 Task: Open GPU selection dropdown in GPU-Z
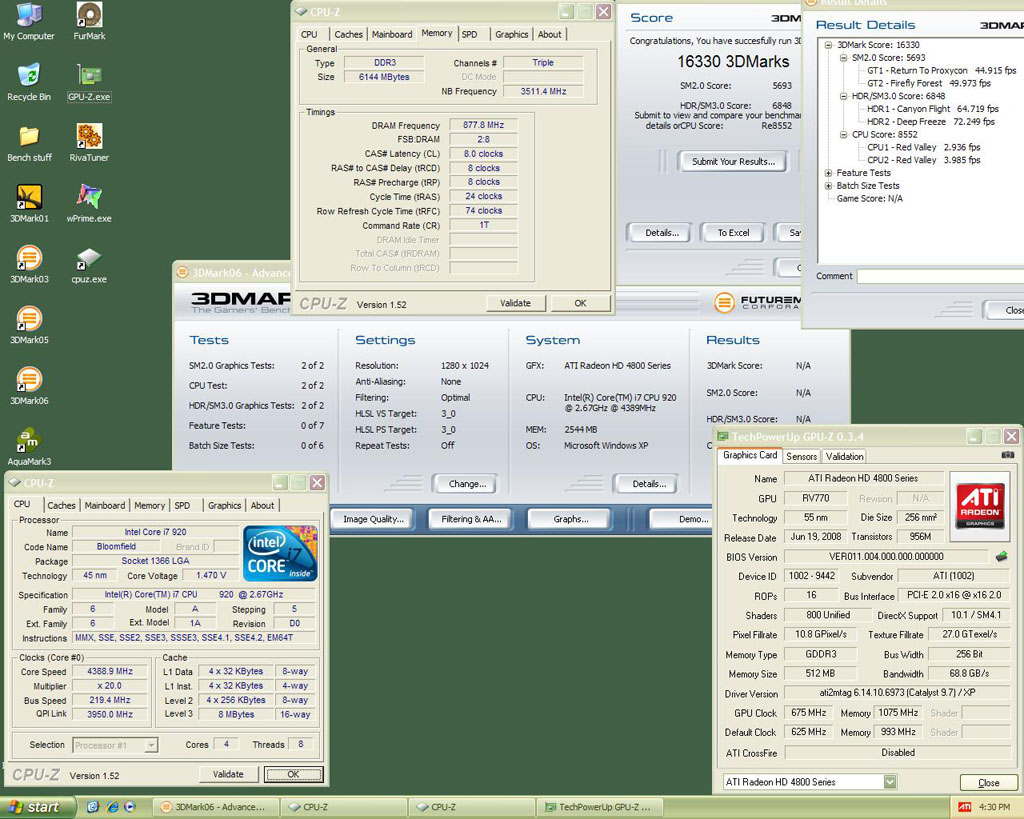889,782
